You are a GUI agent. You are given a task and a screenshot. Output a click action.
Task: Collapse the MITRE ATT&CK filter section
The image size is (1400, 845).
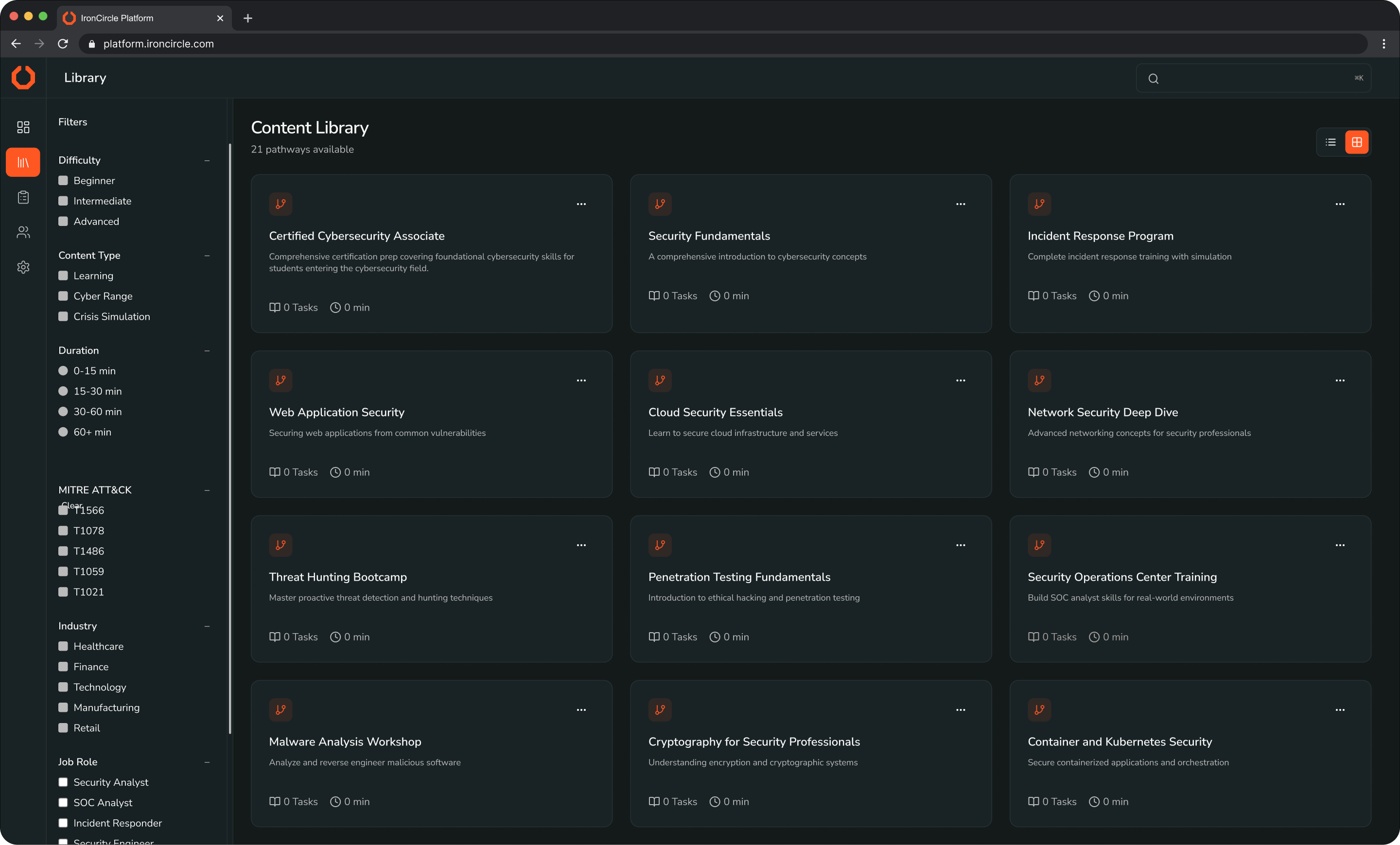[207, 490]
